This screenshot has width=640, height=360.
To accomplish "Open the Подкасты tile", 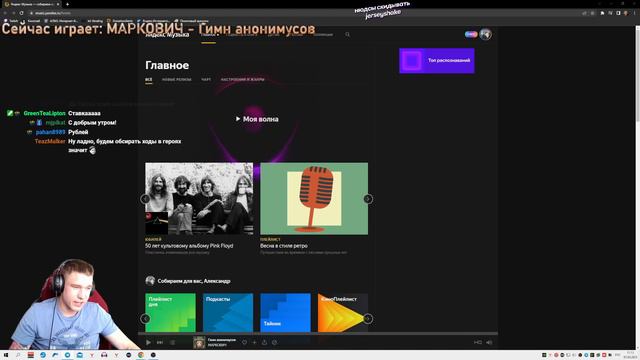I will (228, 313).
